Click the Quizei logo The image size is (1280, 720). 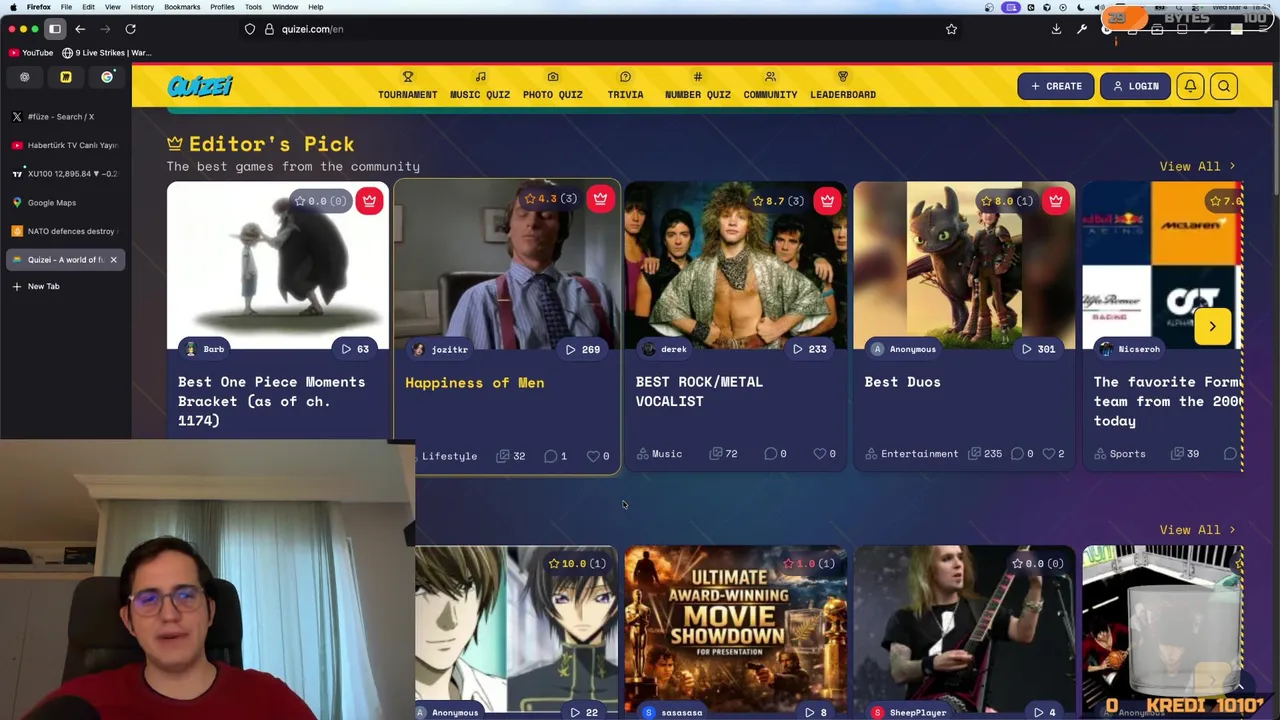(x=200, y=86)
